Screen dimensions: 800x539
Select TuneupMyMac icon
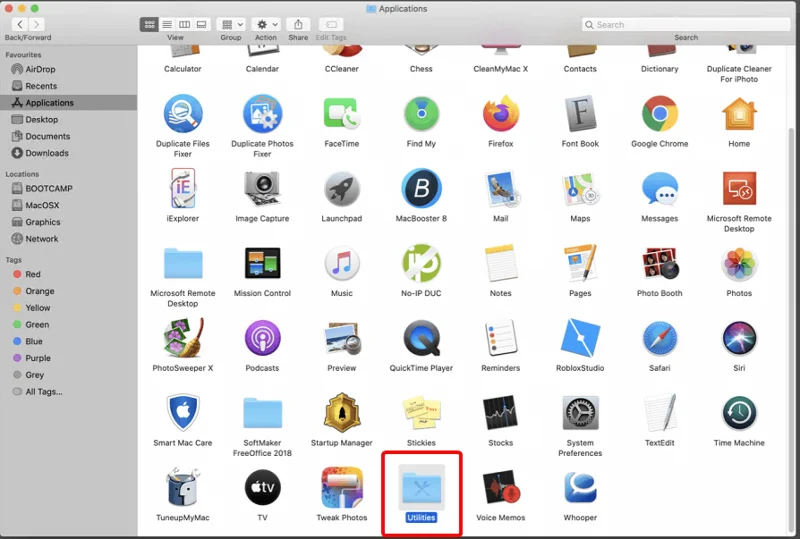pyautogui.click(x=183, y=486)
